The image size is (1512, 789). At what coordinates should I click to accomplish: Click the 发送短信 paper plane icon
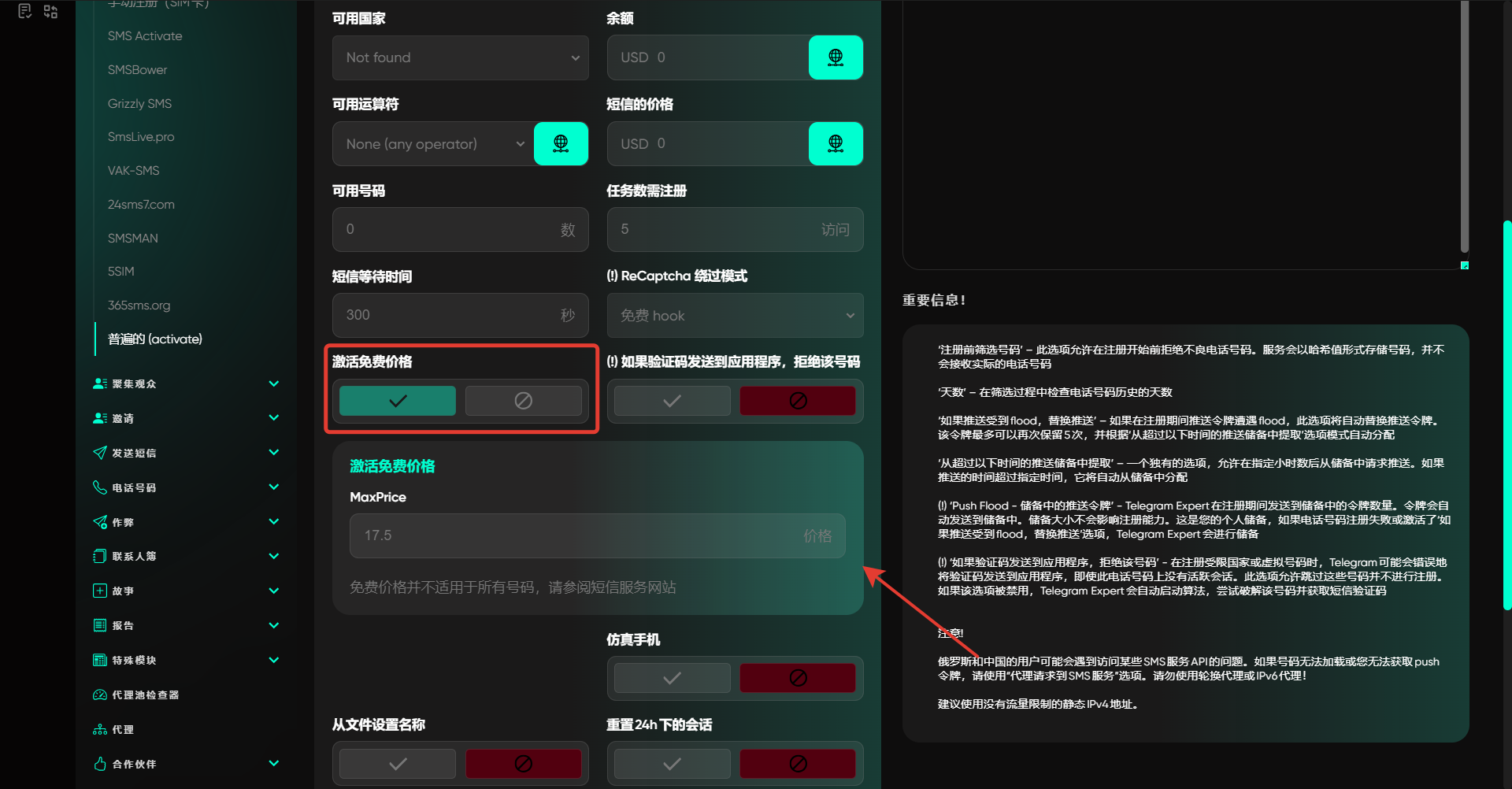100,453
